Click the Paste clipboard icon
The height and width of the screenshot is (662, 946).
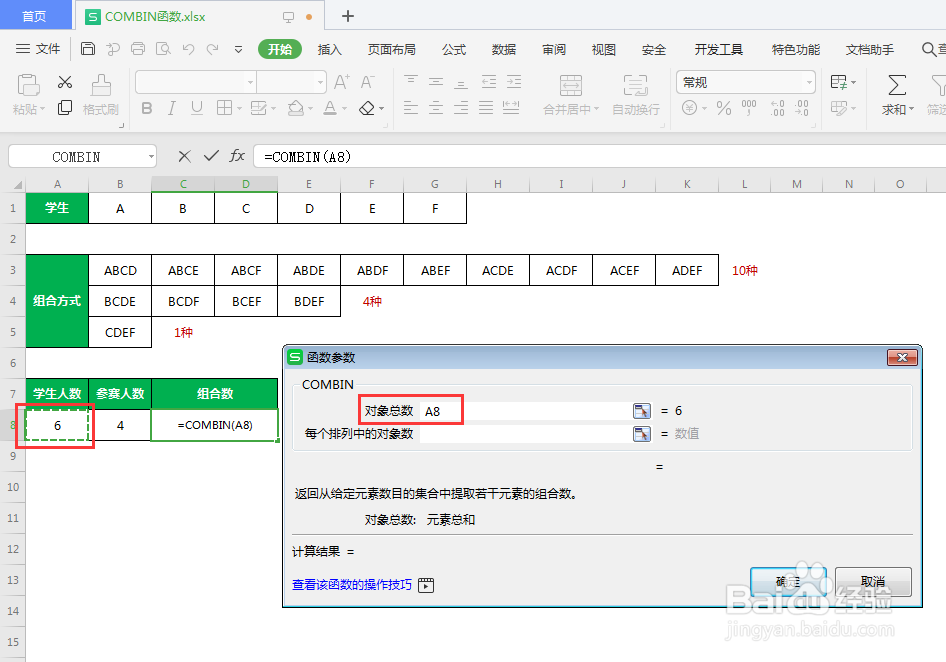pyautogui.click(x=28, y=85)
